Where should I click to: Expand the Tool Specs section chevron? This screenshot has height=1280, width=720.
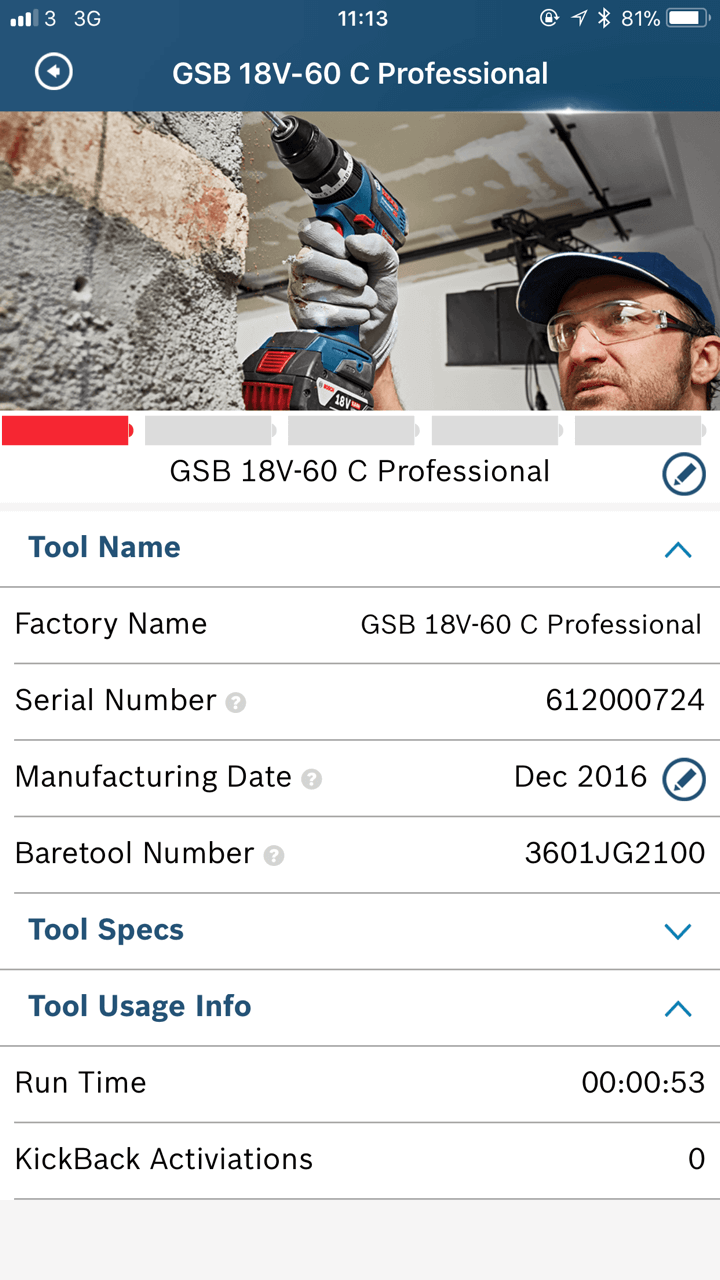pos(678,931)
